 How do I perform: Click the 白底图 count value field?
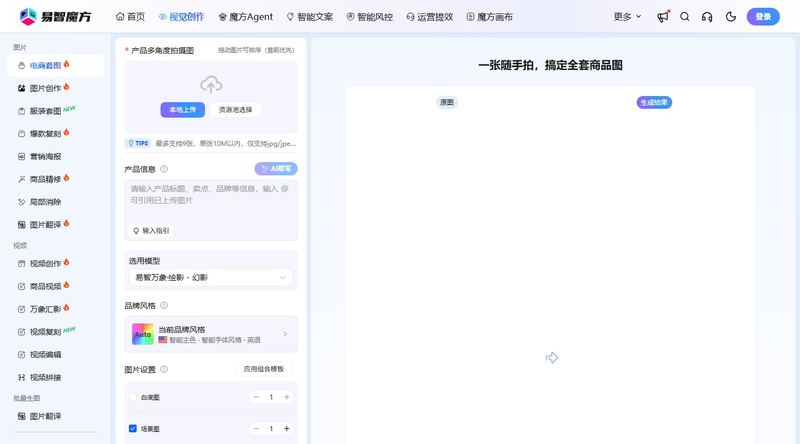pos(271,397)
